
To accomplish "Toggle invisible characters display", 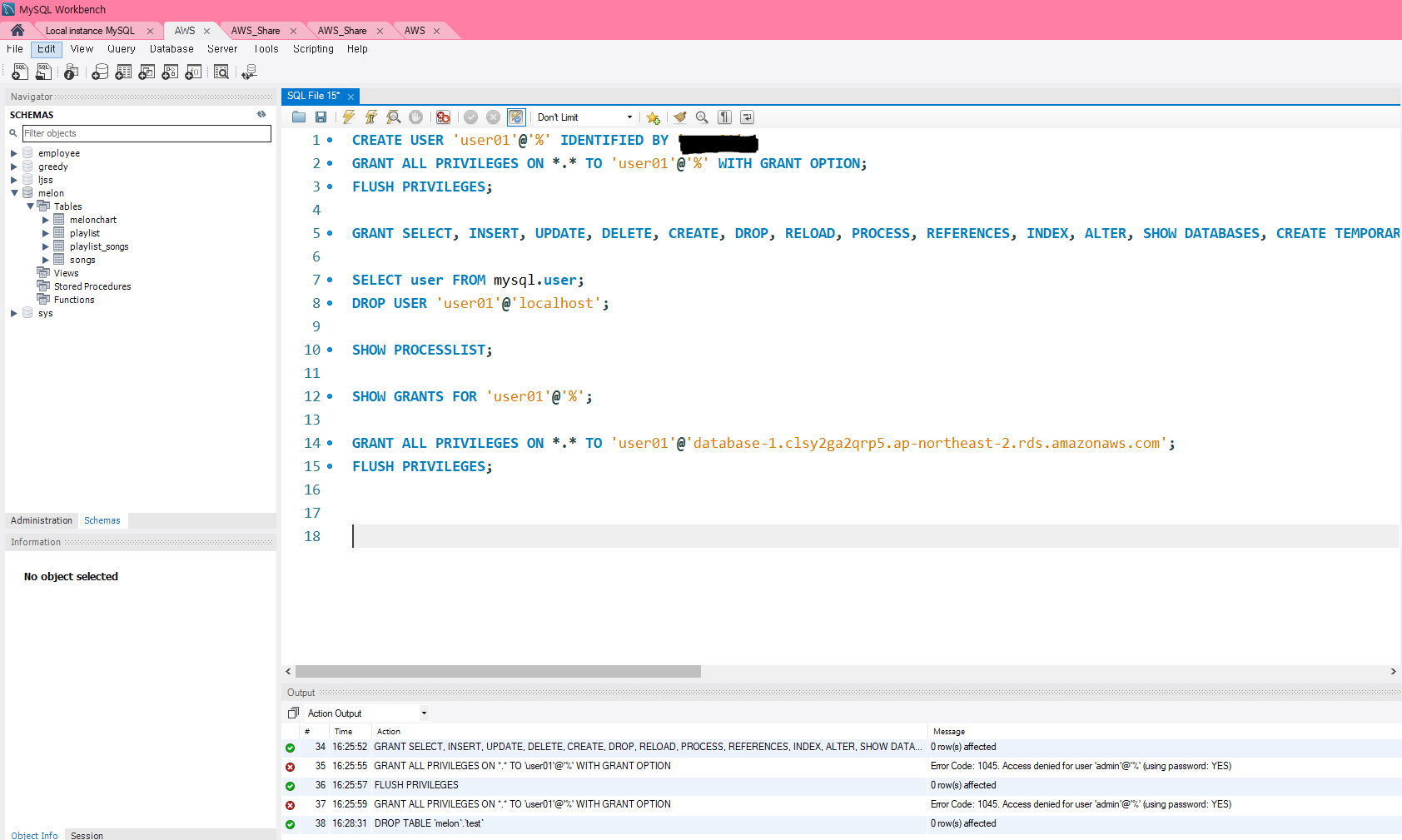I will 725,117.
